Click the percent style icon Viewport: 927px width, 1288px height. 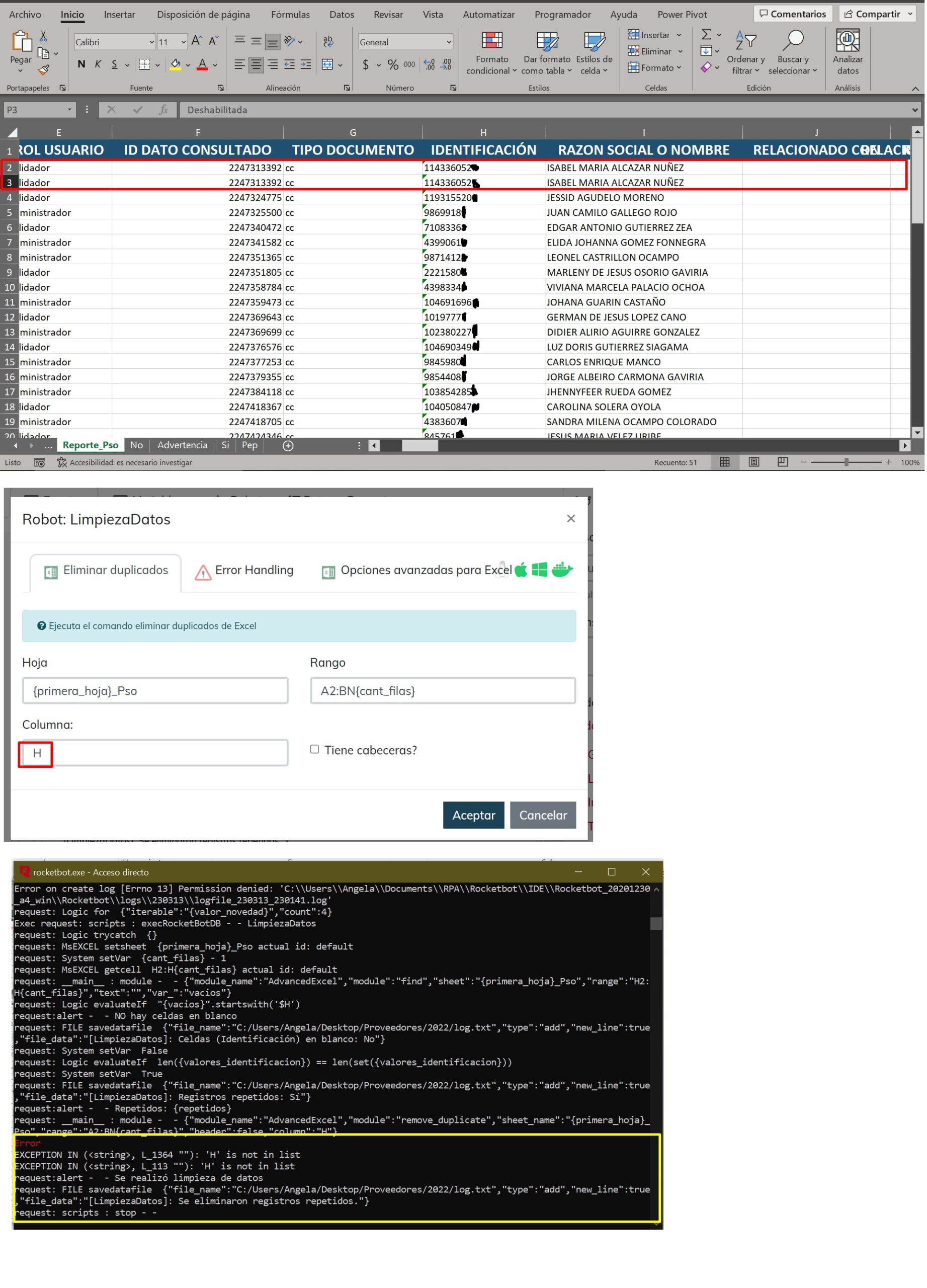(393, 65)
